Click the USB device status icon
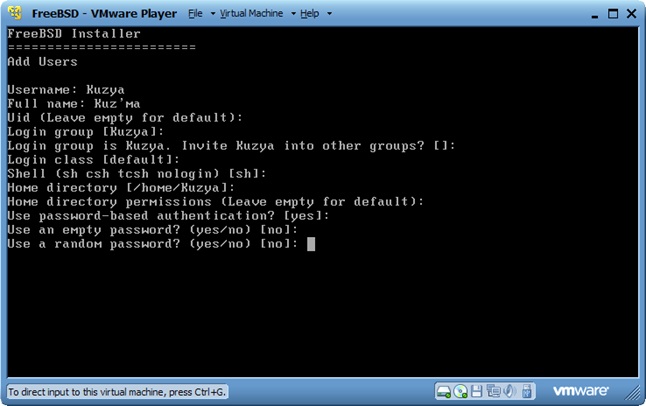This screenshot has height=406, width=646. click(x=526, y=391)
